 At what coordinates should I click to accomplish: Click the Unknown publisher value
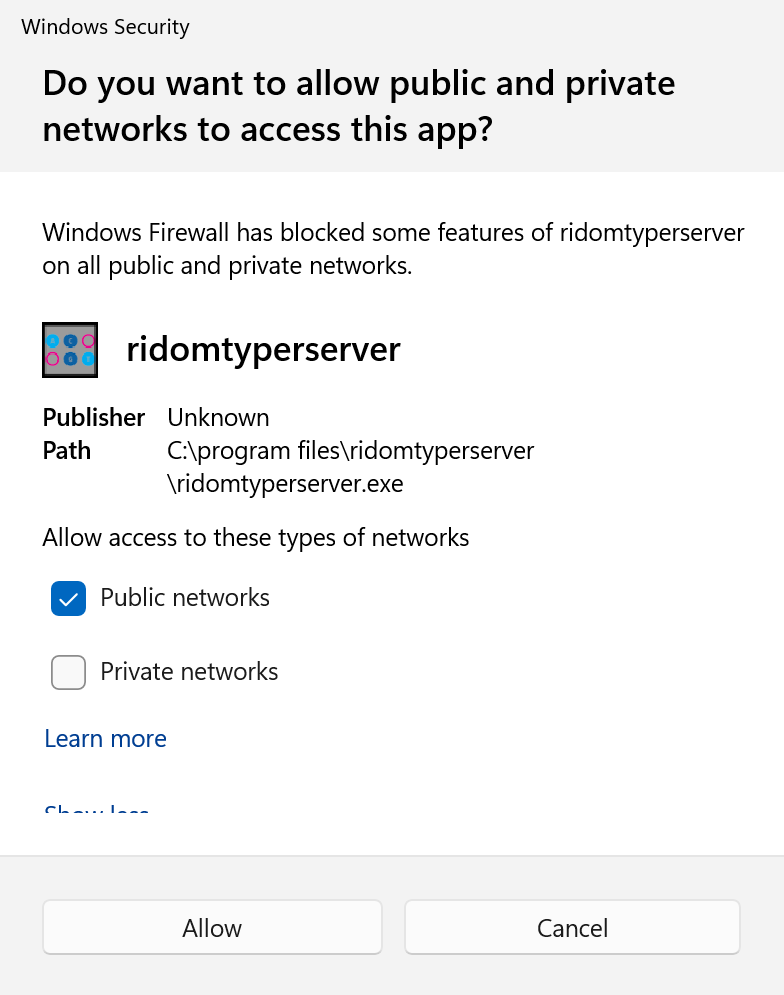click(218, 417)
